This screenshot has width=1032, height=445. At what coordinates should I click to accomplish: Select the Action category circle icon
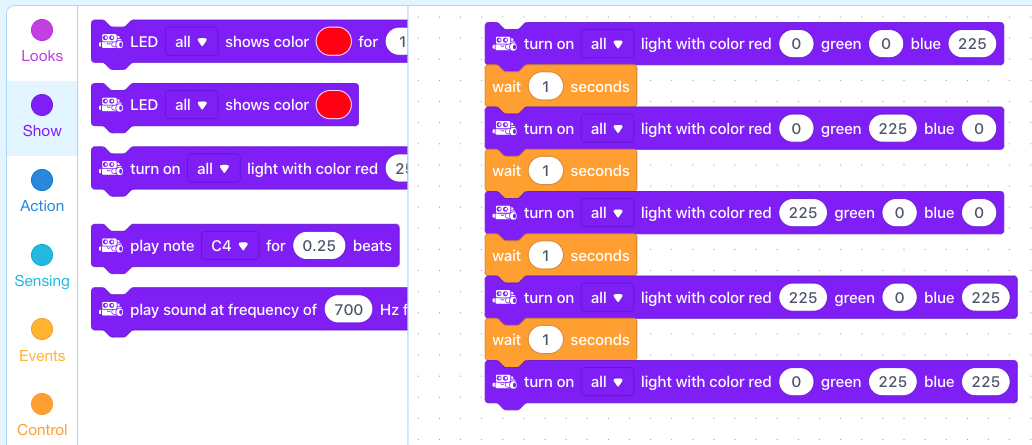42,180
